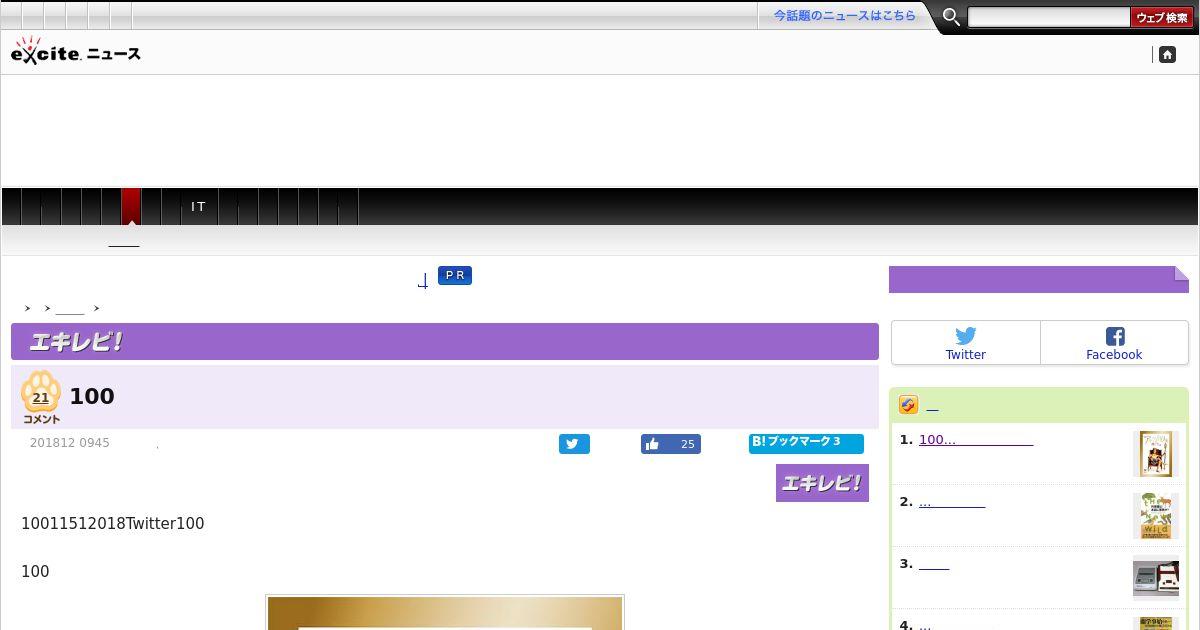
Task: Open ranking item 2 link
Action: pos(952,501)
